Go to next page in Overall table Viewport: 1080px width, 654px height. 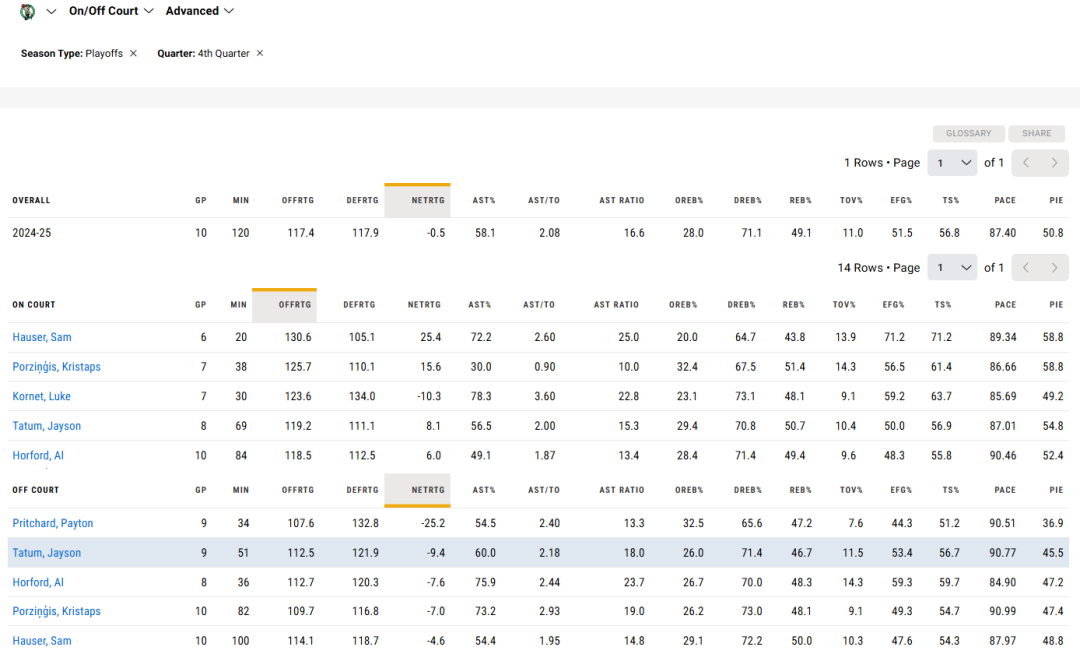[x=1055, y=162]
